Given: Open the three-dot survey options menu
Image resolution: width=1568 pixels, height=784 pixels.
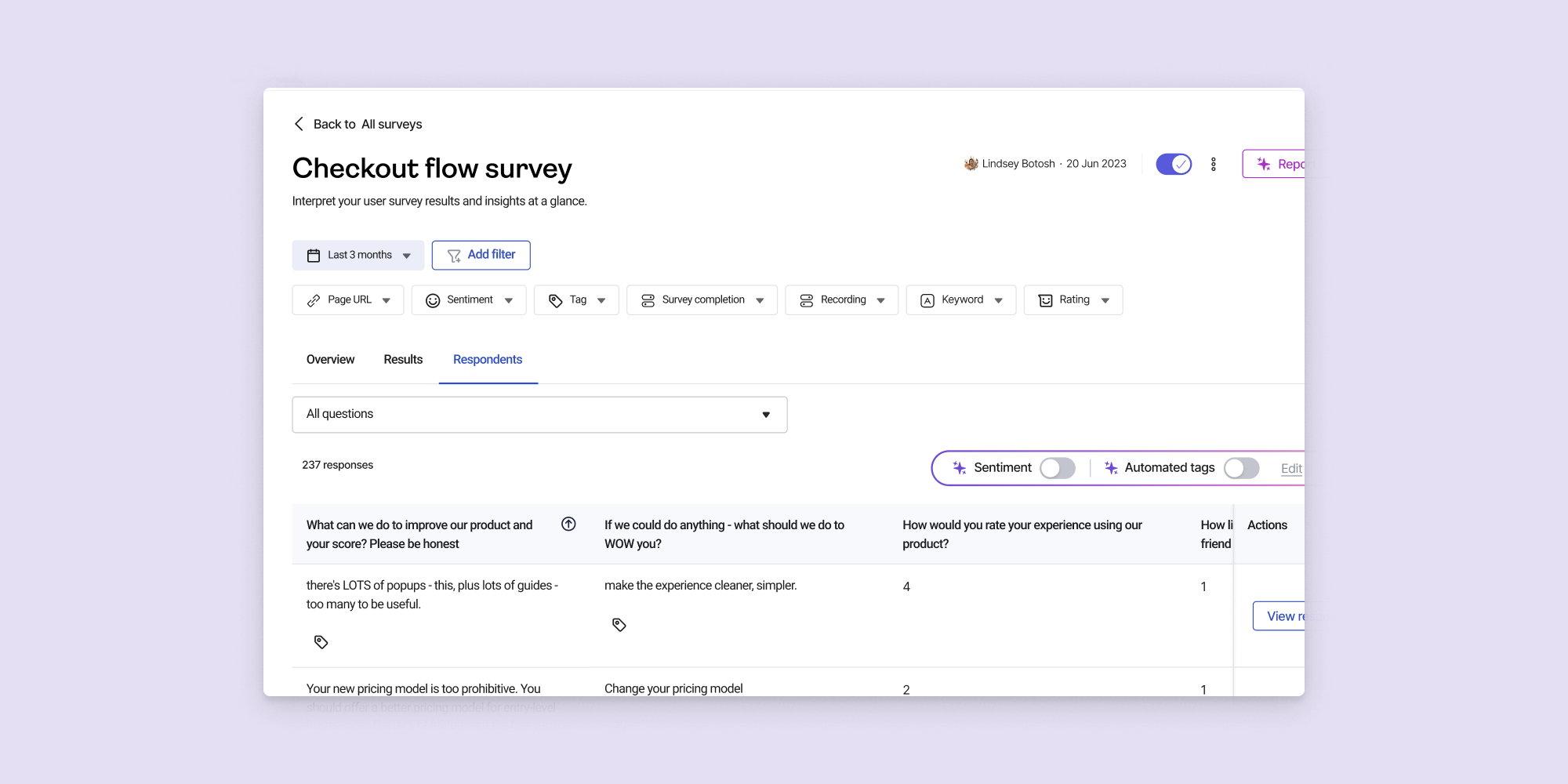Looking at the screenshot, I should [1213, 164].
